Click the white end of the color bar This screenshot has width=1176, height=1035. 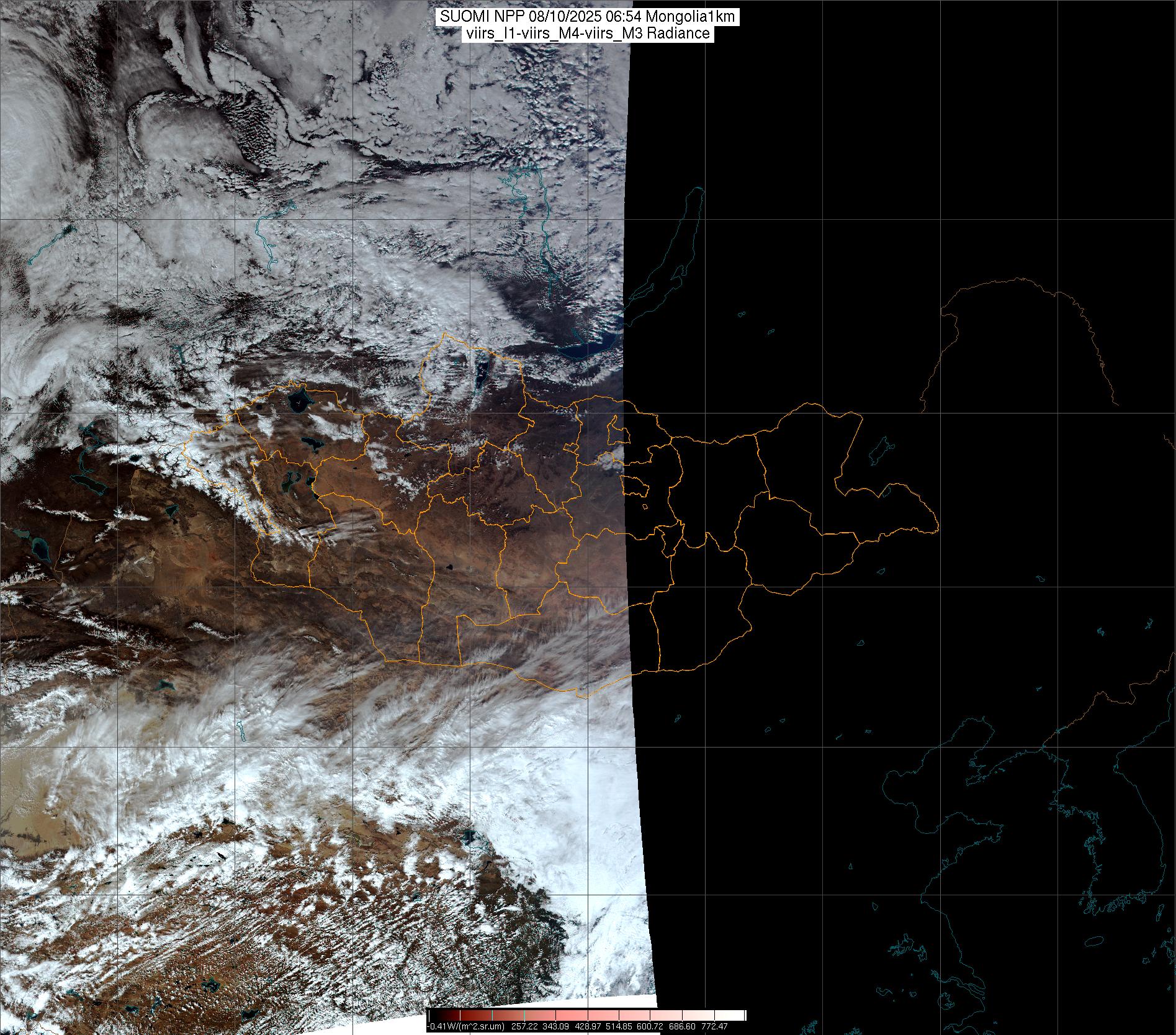(x=738, y=1016)
